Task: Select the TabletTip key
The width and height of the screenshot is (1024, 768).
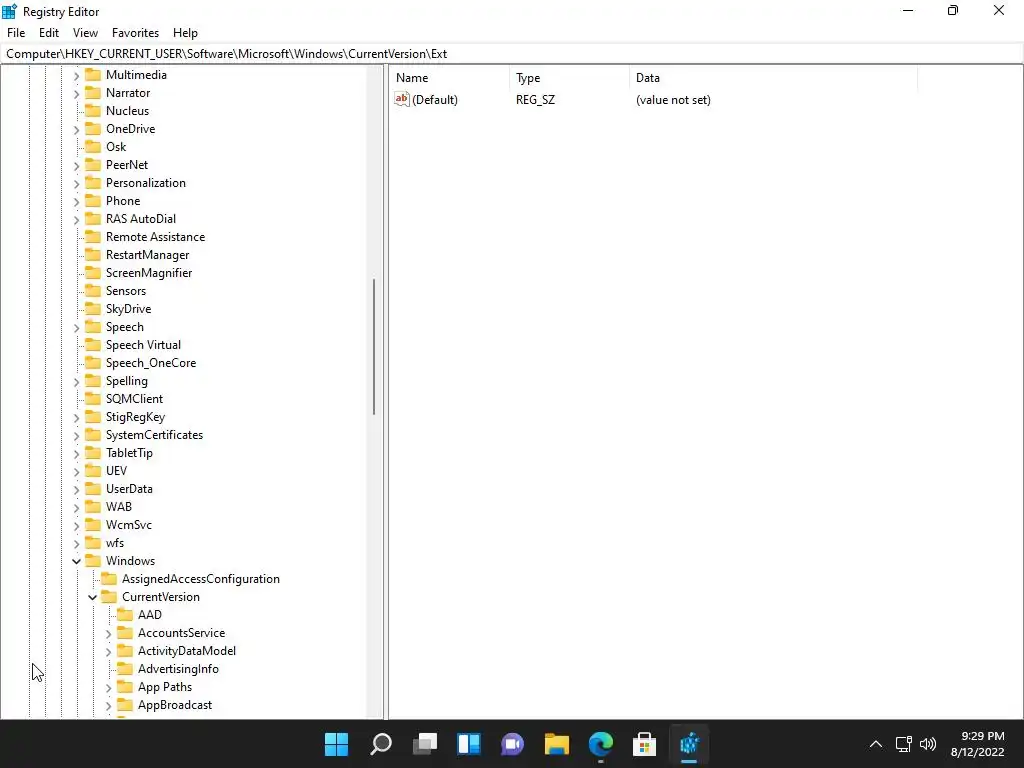Action: point(129,453)
